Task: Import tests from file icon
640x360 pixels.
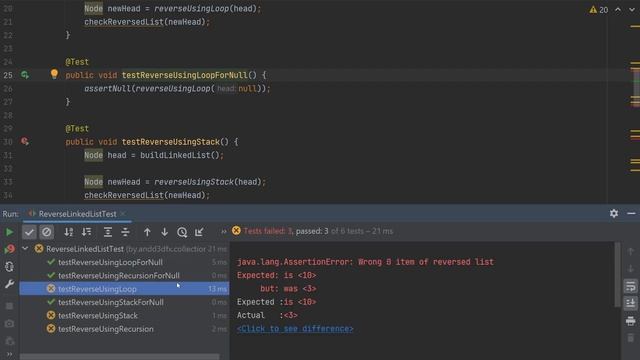Action: point(199,232)
